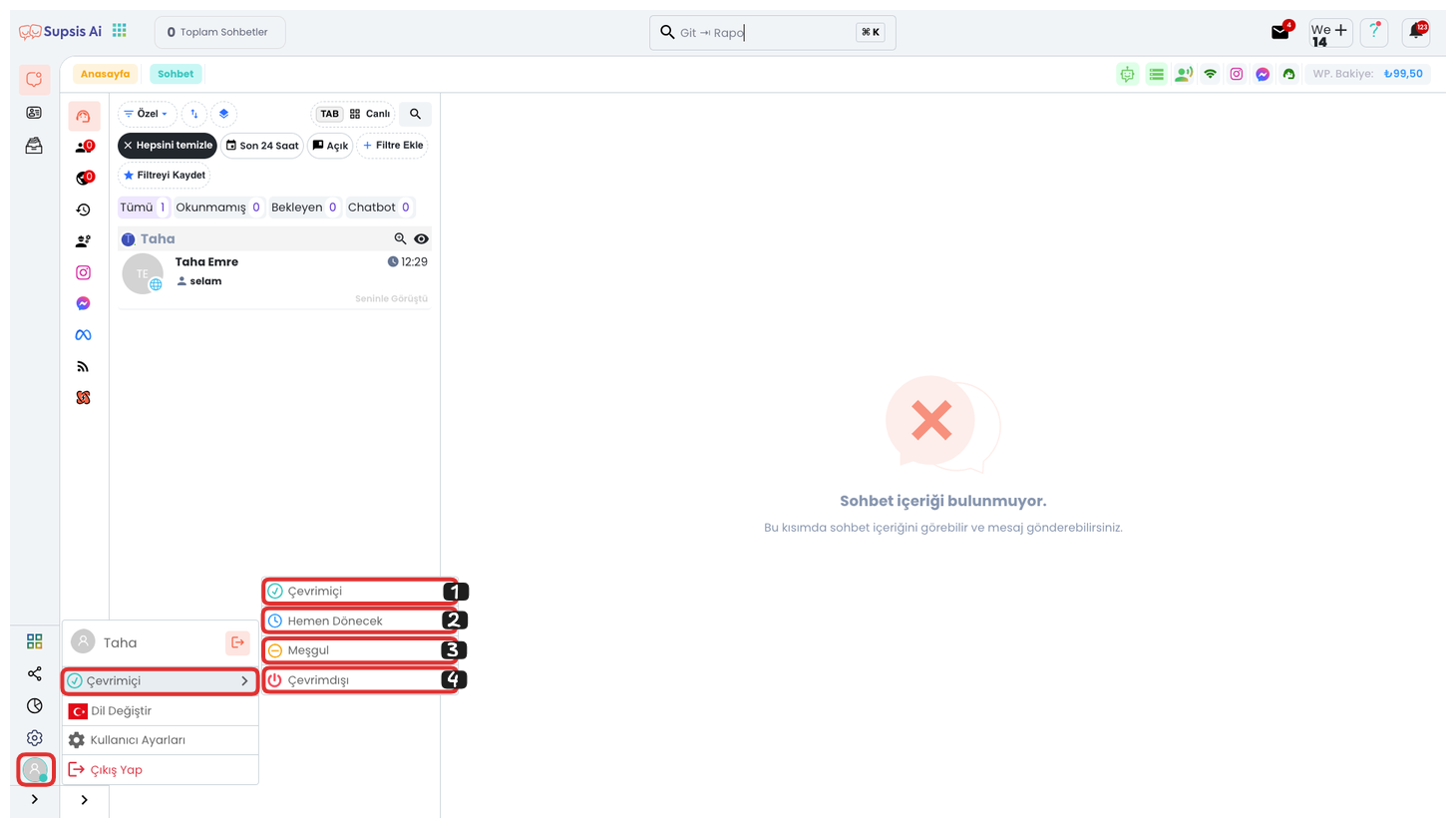Open chat history clock icon in sidebar
The image size is (1456, 828).
point(83,209)
